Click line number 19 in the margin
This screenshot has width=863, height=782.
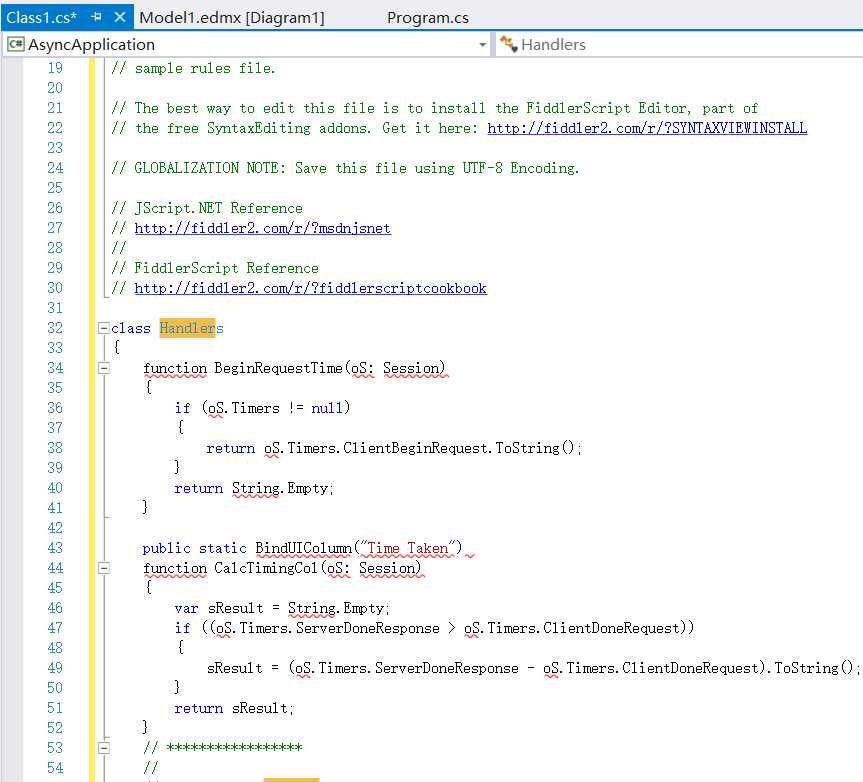(x=55, y=68)
